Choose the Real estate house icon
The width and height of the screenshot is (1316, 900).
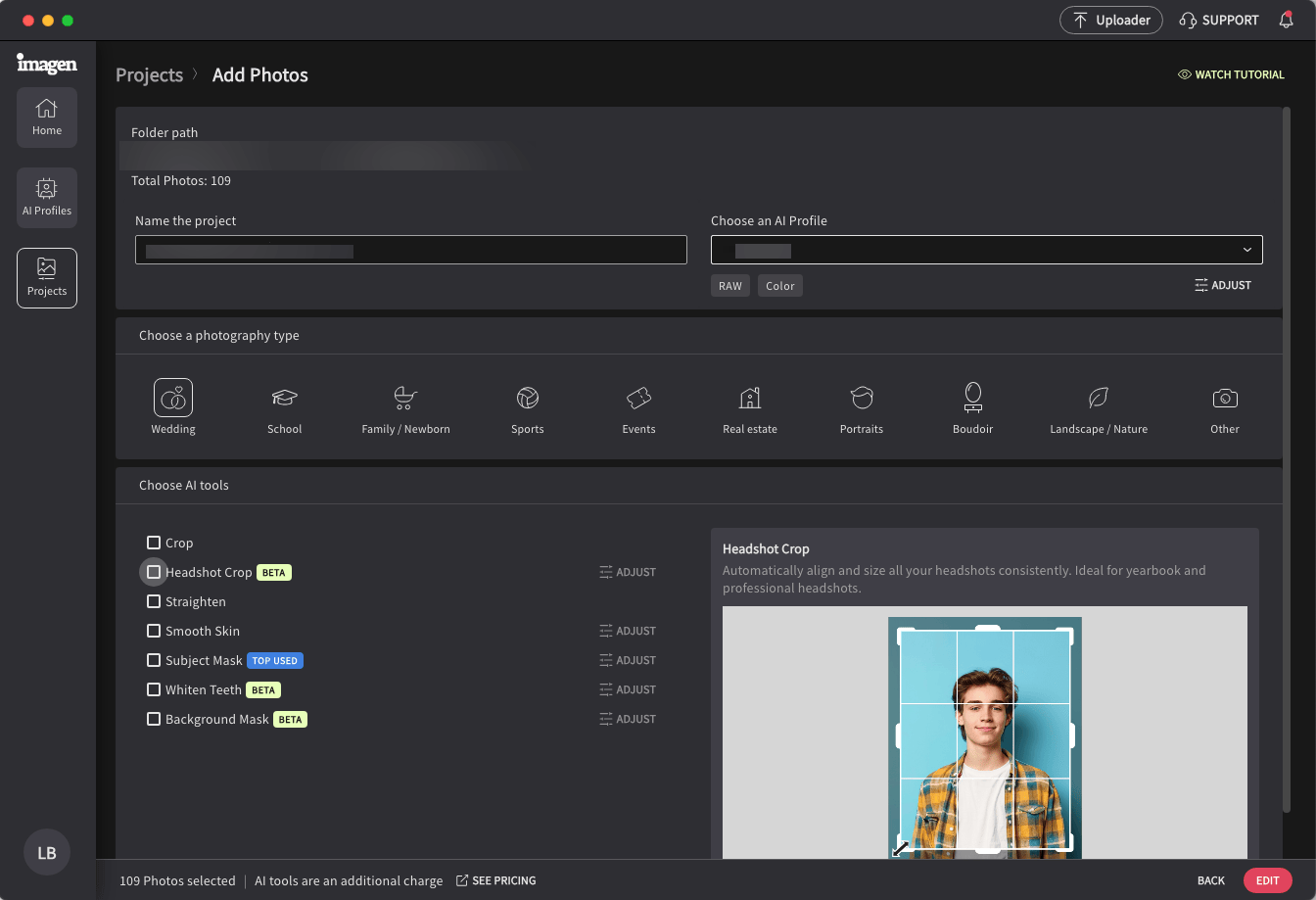(x=750, y=398)
